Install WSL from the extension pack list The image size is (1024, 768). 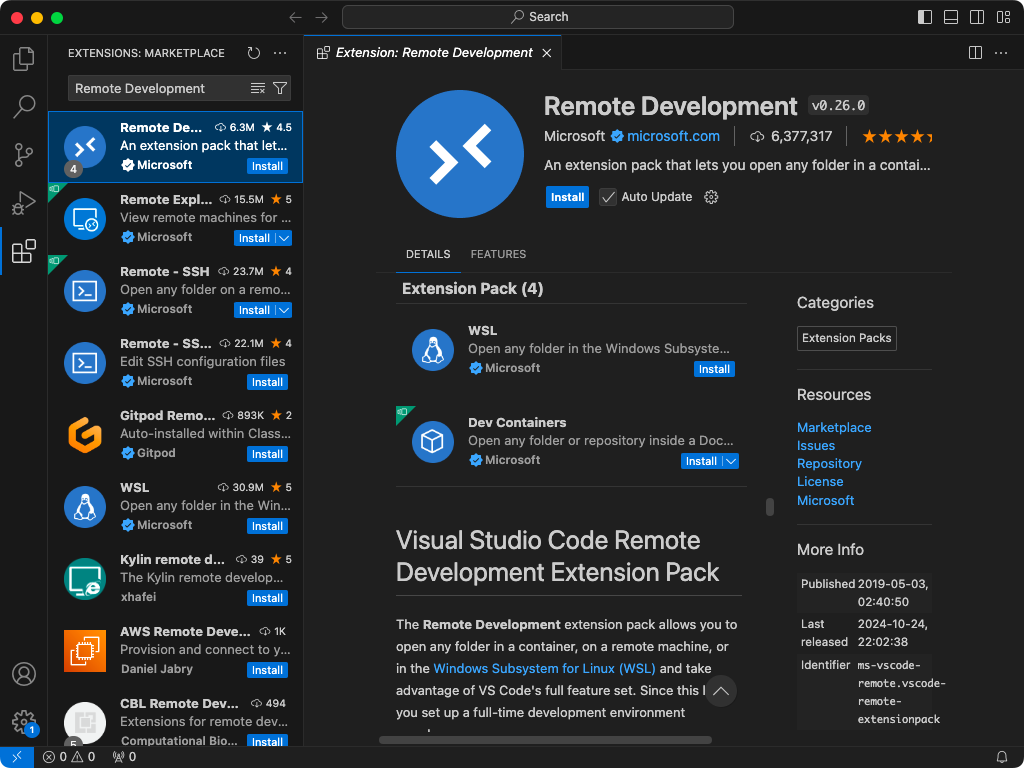(714, 369)
